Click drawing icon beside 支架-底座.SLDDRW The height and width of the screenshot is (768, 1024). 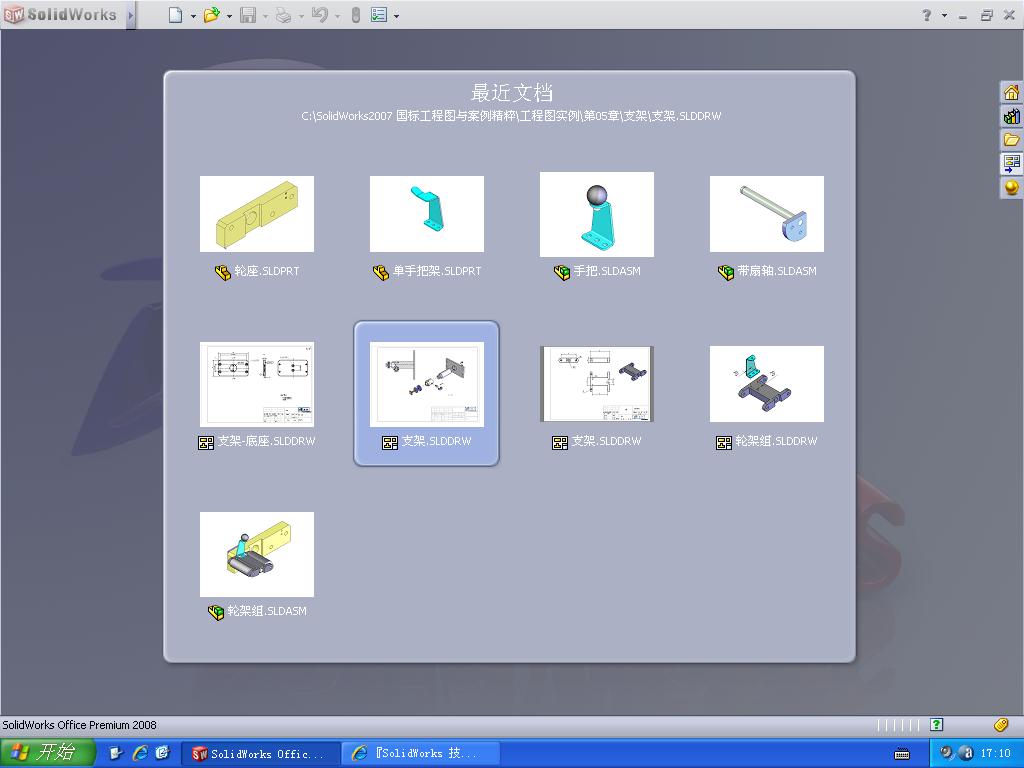(206, 443)
